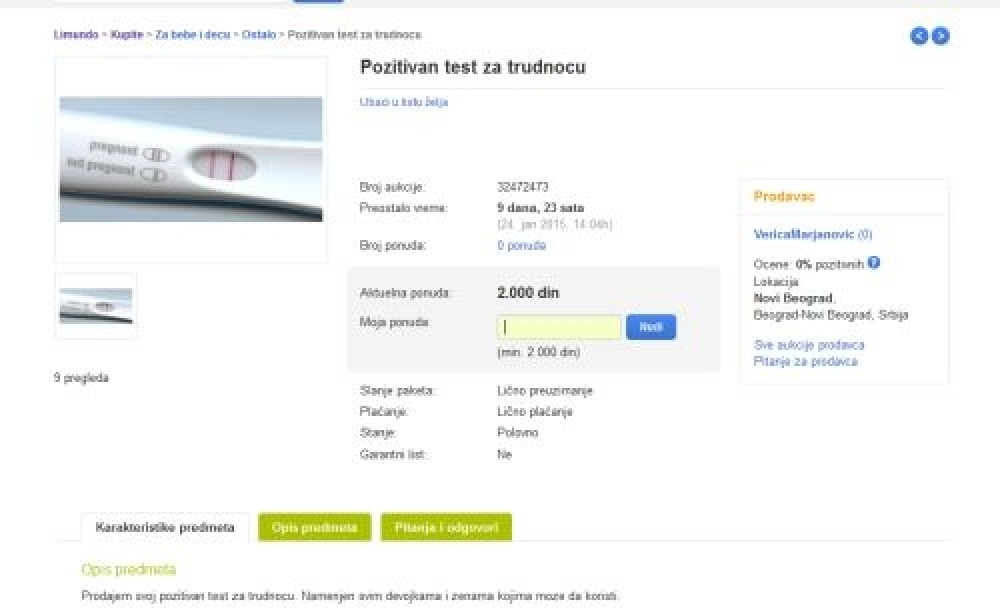Screen dimensions: 1000x612
Task: View the '0 ponuda' bids link
Action: (521, 245)
